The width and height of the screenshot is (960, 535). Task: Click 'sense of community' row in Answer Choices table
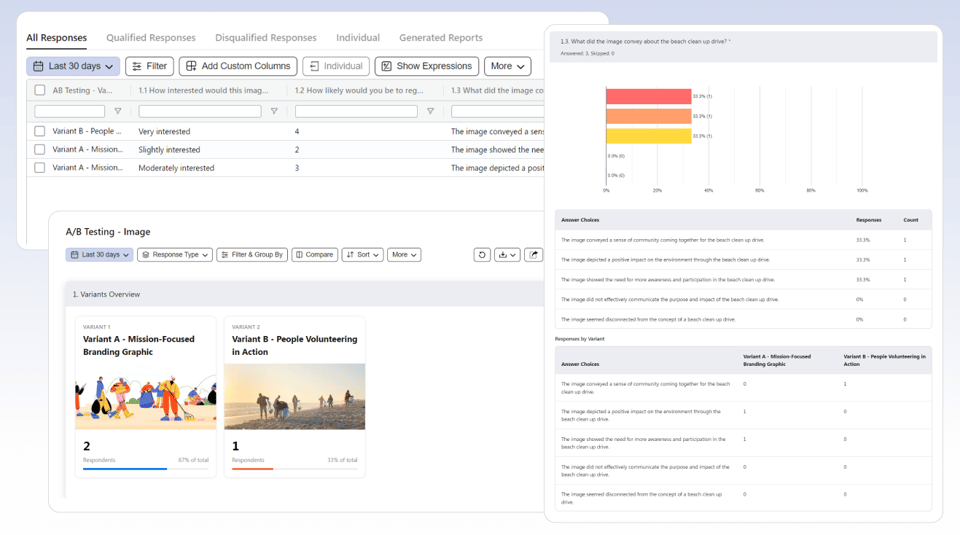point(743,240)
